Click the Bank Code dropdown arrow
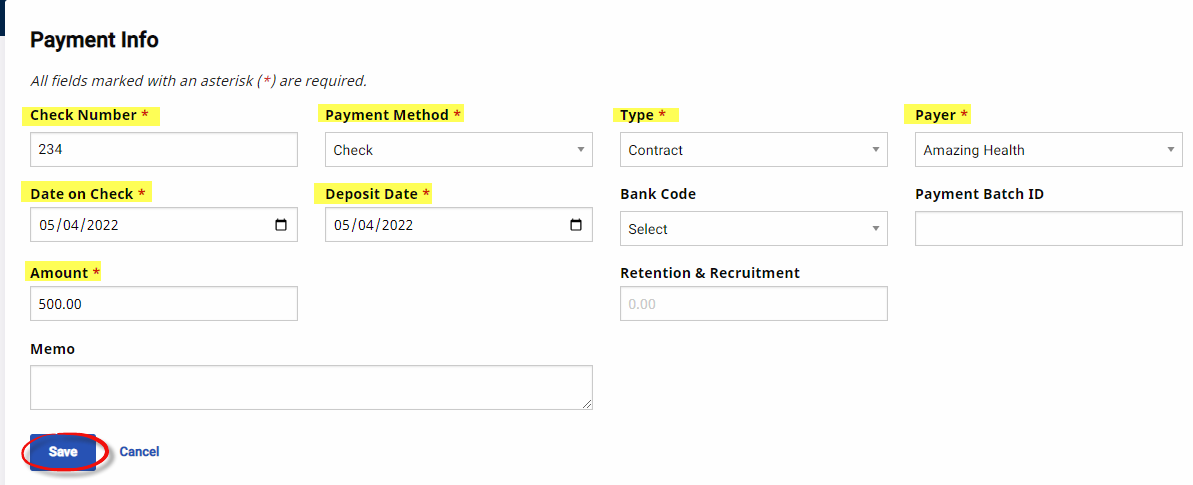 click(x=876, y=228)
